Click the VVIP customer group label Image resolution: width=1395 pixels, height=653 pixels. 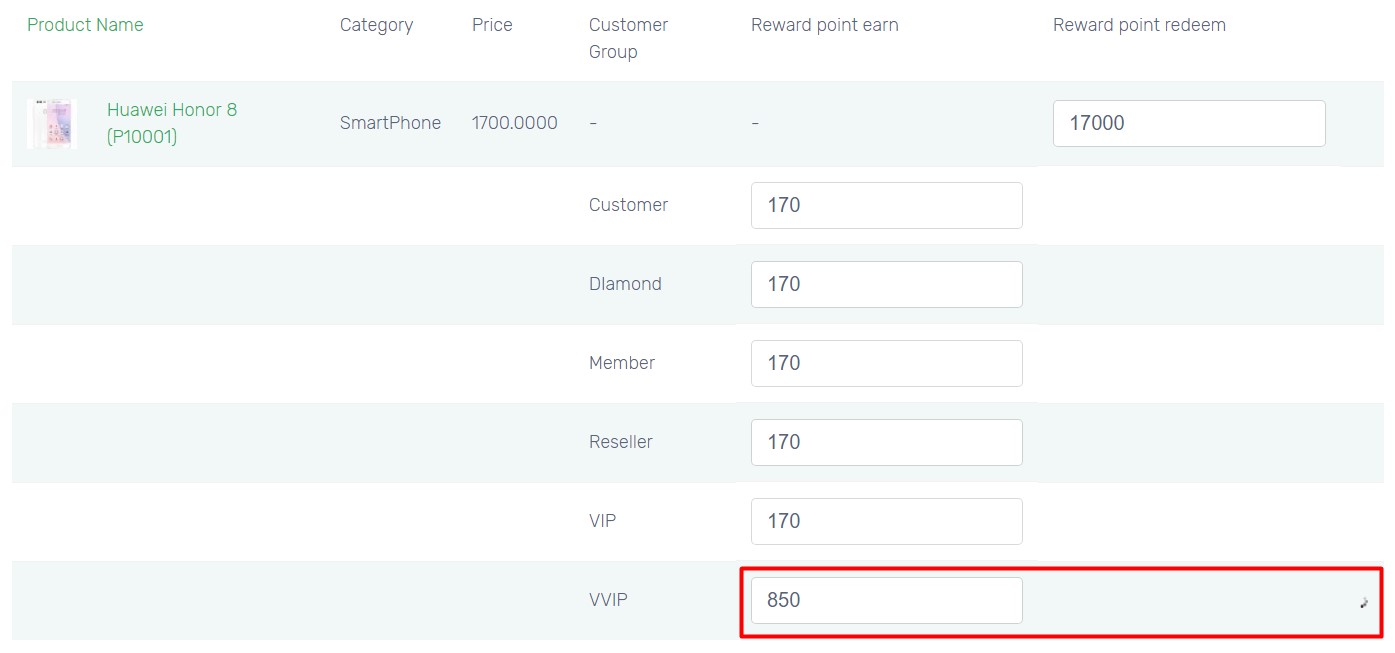click(608, 600)
